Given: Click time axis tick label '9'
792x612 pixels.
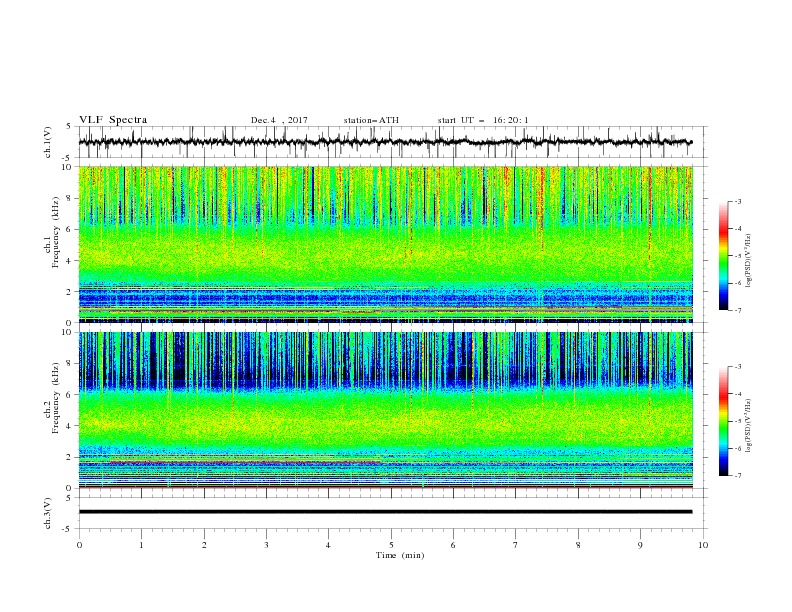Looking at the screenshot, I should point(640,545).
